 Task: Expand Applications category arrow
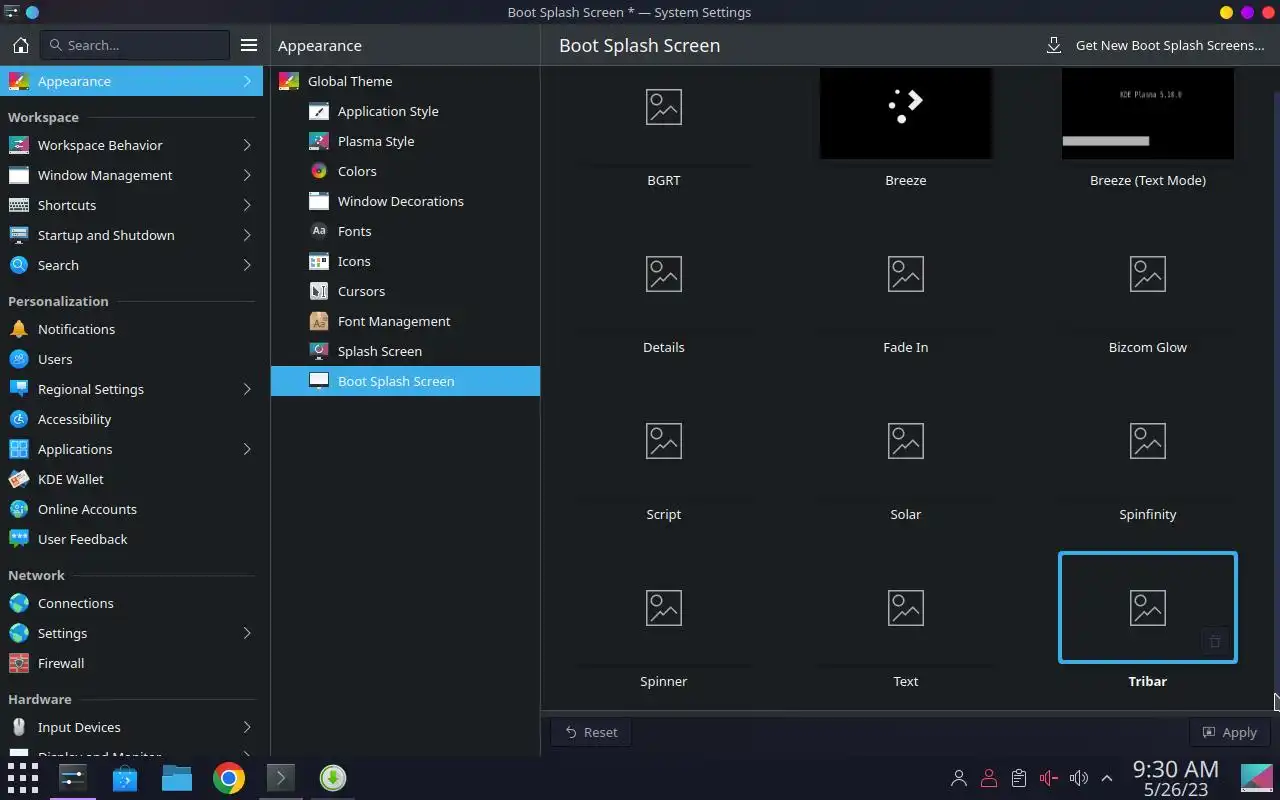[247, 449]
